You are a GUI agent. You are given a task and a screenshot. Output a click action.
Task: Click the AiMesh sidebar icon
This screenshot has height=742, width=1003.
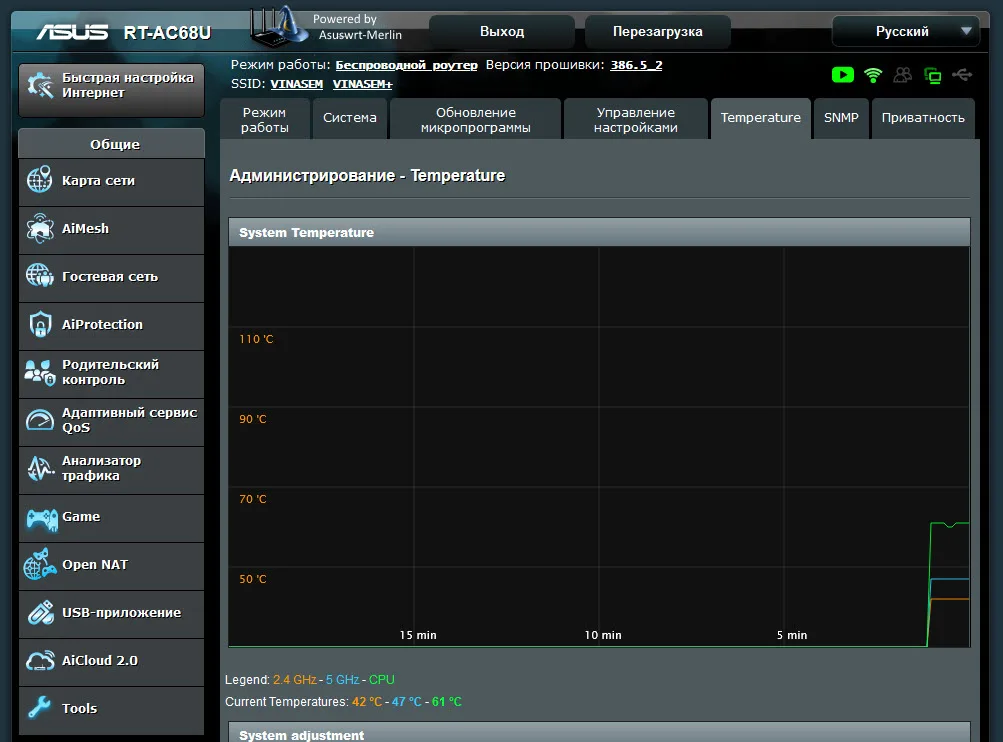coord(40,228)
